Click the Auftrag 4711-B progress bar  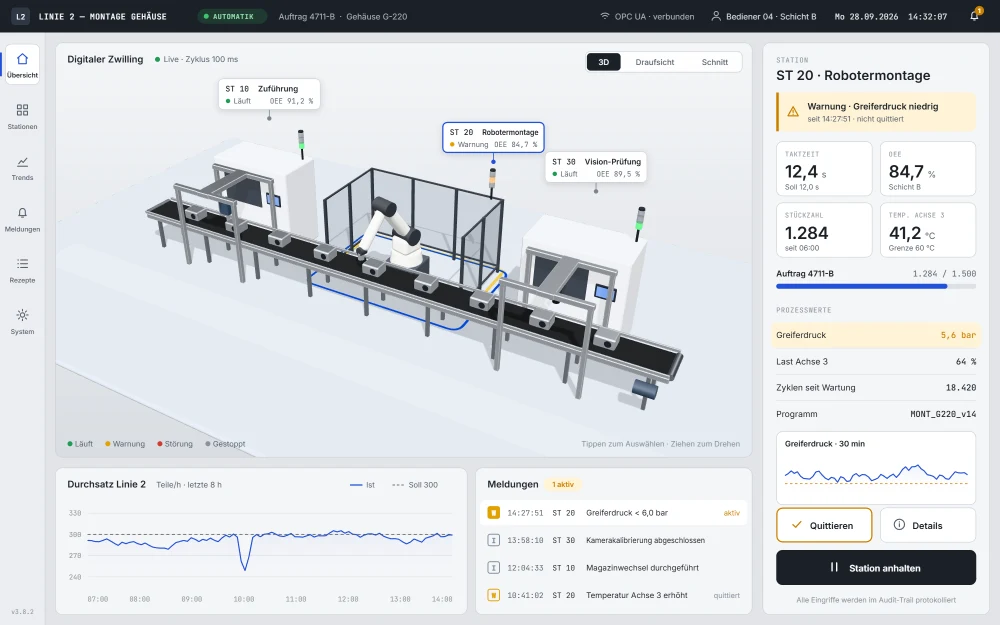click(x=876, y=286)
